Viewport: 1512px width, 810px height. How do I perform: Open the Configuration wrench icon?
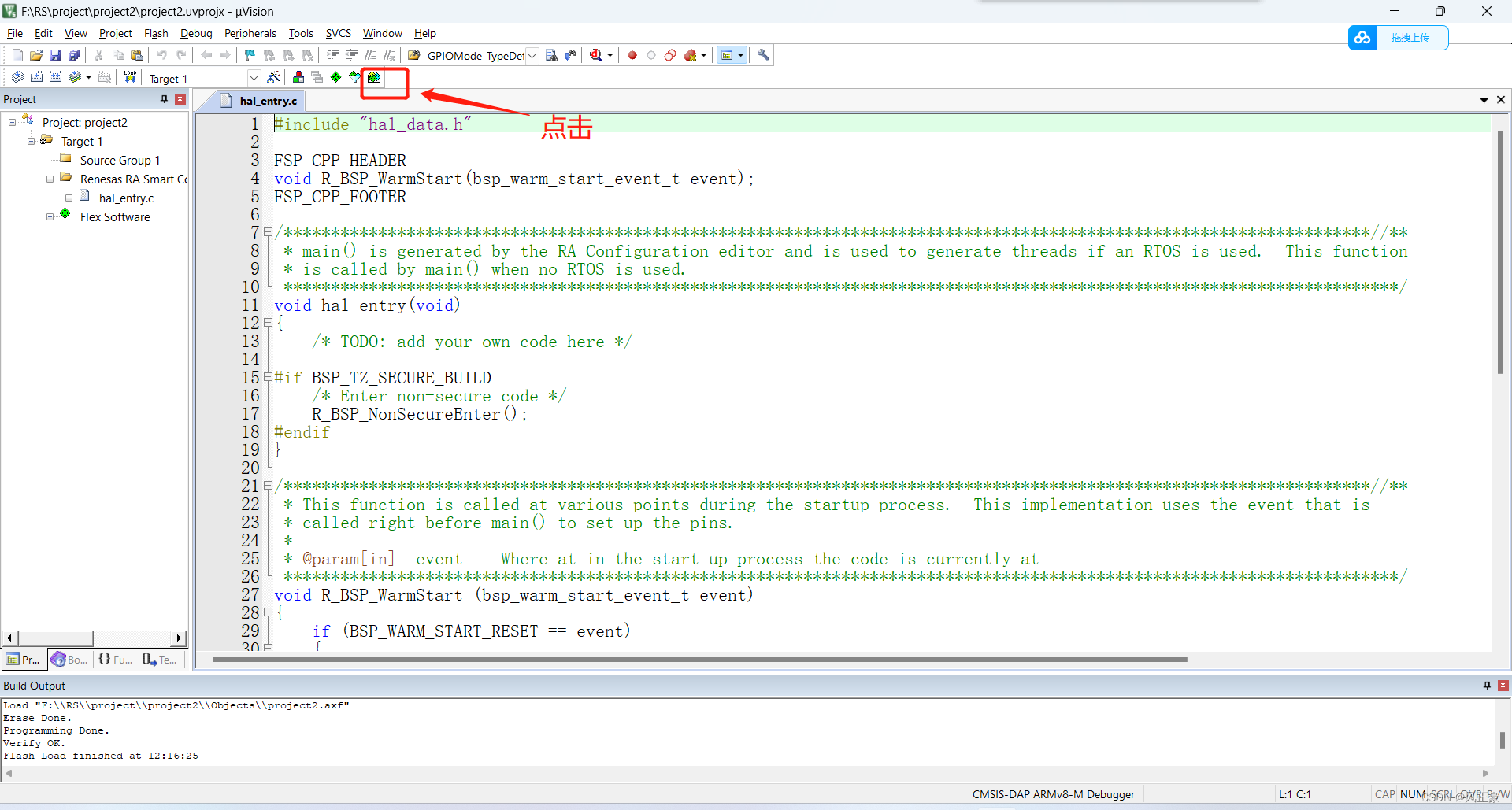click(x=763, y=55)
